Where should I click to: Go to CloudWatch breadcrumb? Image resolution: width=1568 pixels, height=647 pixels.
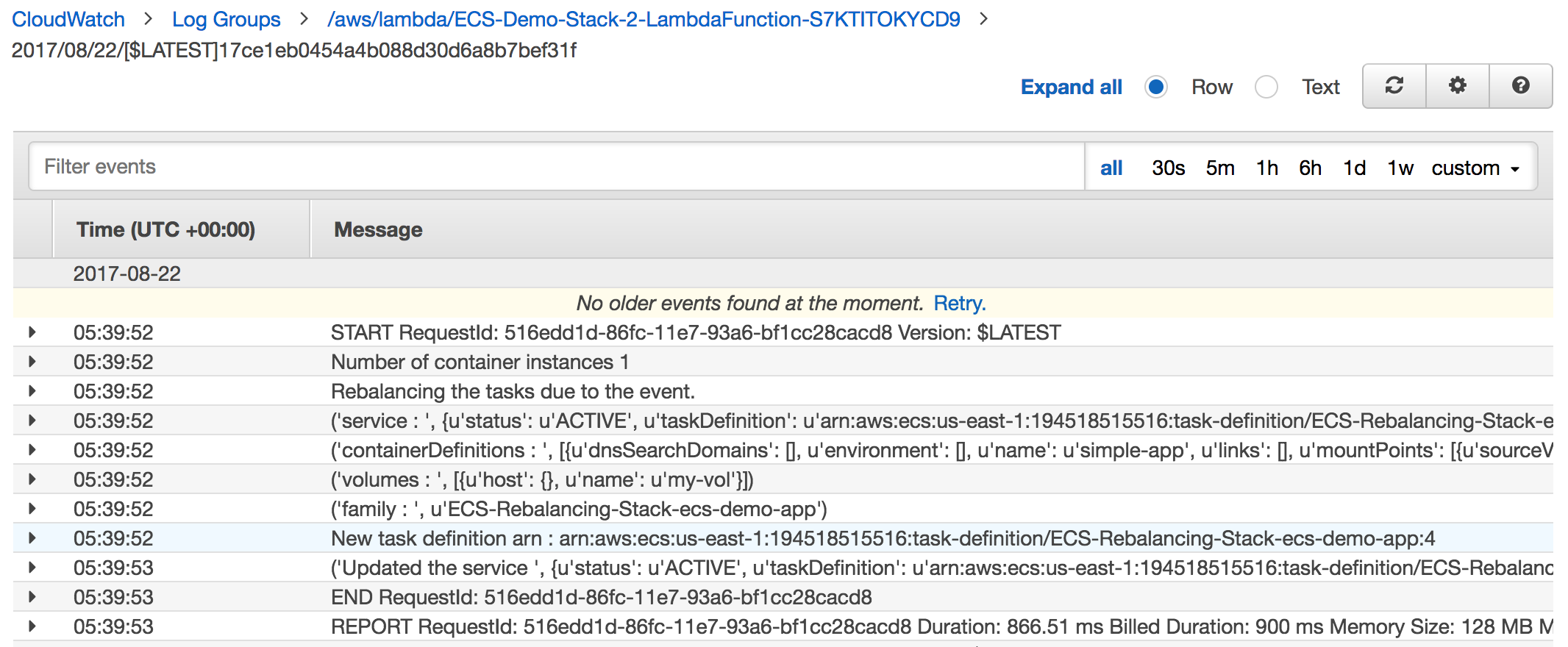[x=68, y=19]
